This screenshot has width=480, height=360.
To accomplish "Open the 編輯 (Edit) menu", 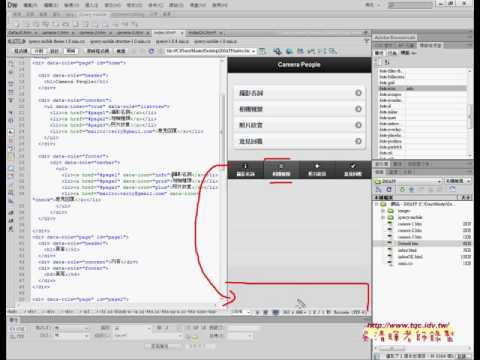I will pyautogui.click(x=51, y=5).
